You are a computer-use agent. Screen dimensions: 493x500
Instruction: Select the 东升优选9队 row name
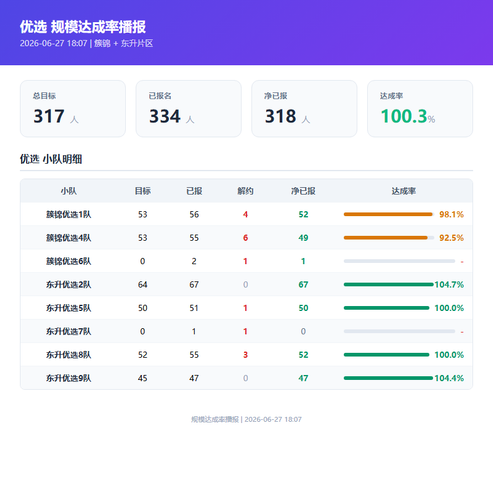(69, 378)
